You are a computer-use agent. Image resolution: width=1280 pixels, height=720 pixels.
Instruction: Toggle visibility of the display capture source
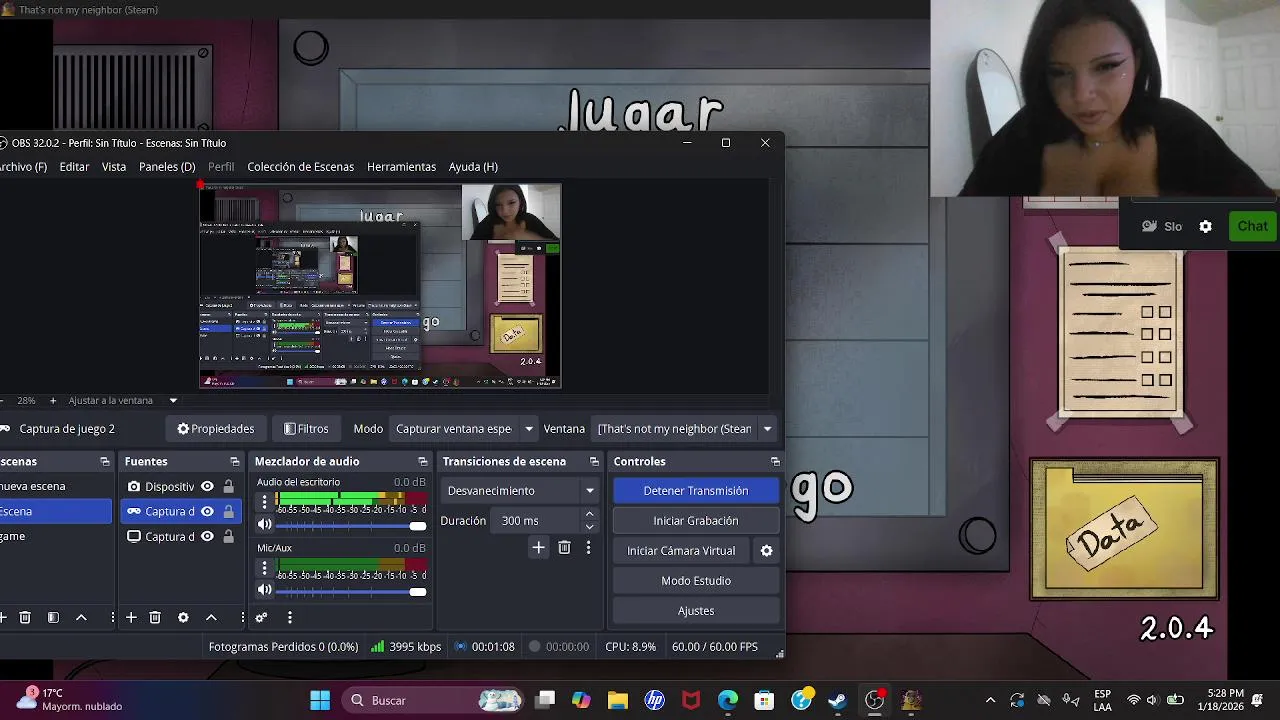(207, 537)
